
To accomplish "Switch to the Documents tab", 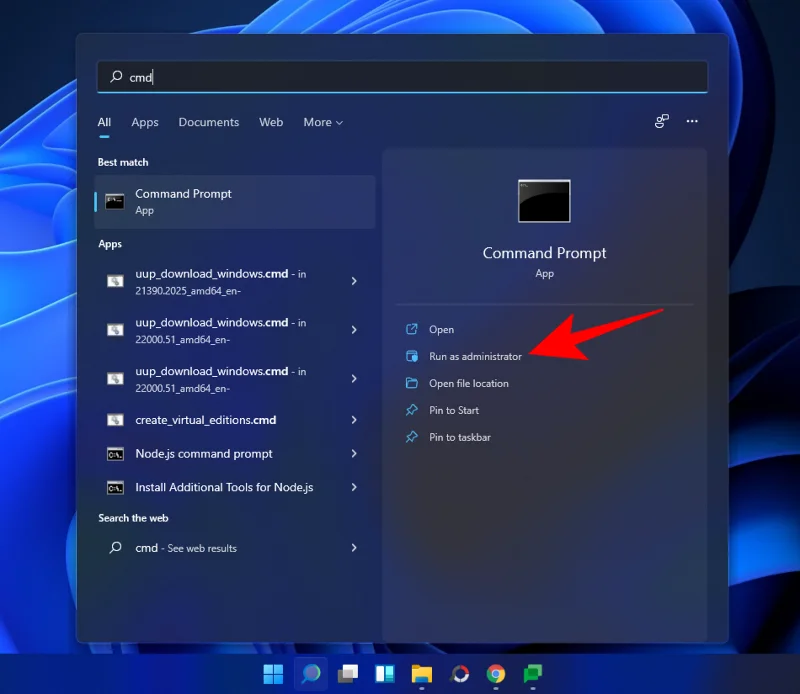I will (208, 121).
